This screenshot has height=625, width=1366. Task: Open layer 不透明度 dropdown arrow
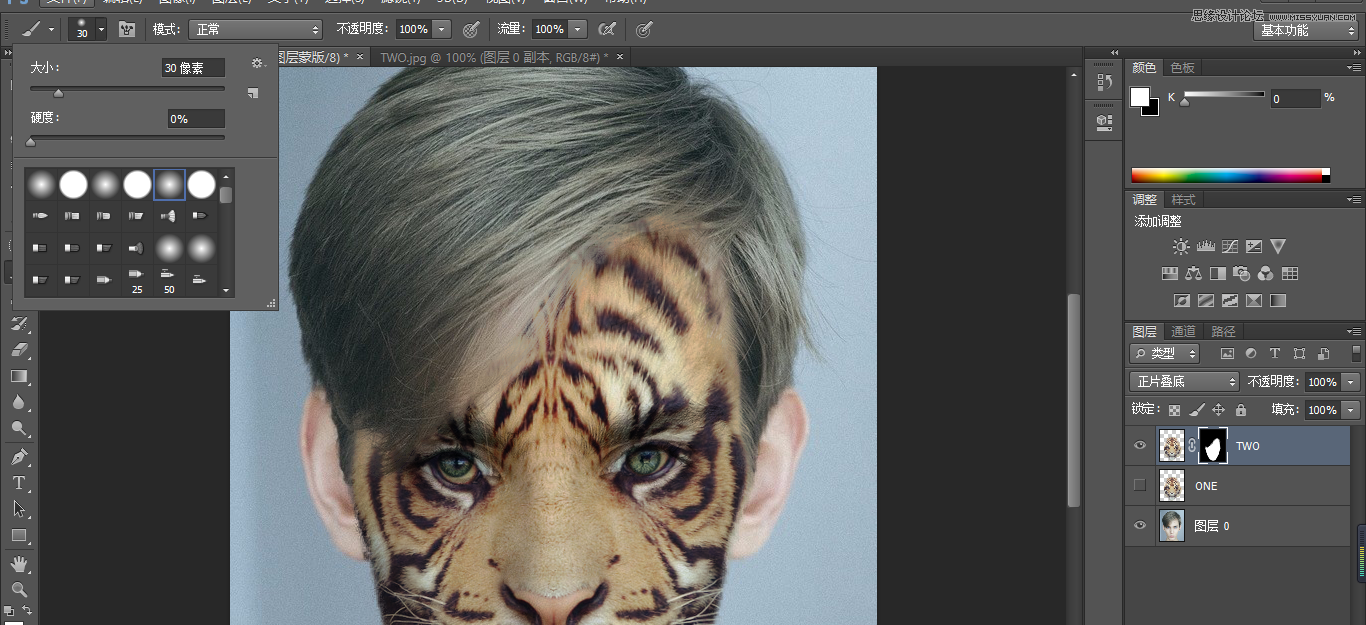pyautogui.click(x=1352, y=382)
